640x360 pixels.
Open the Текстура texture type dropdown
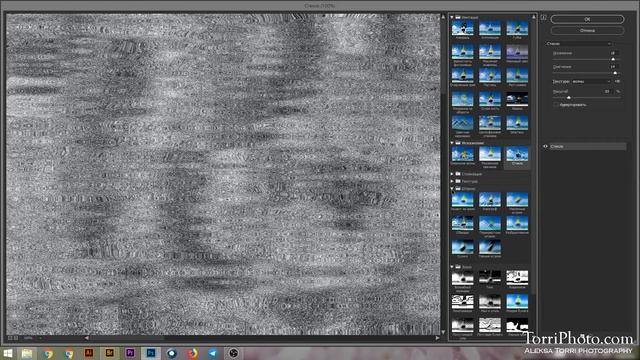coord(591,82)
